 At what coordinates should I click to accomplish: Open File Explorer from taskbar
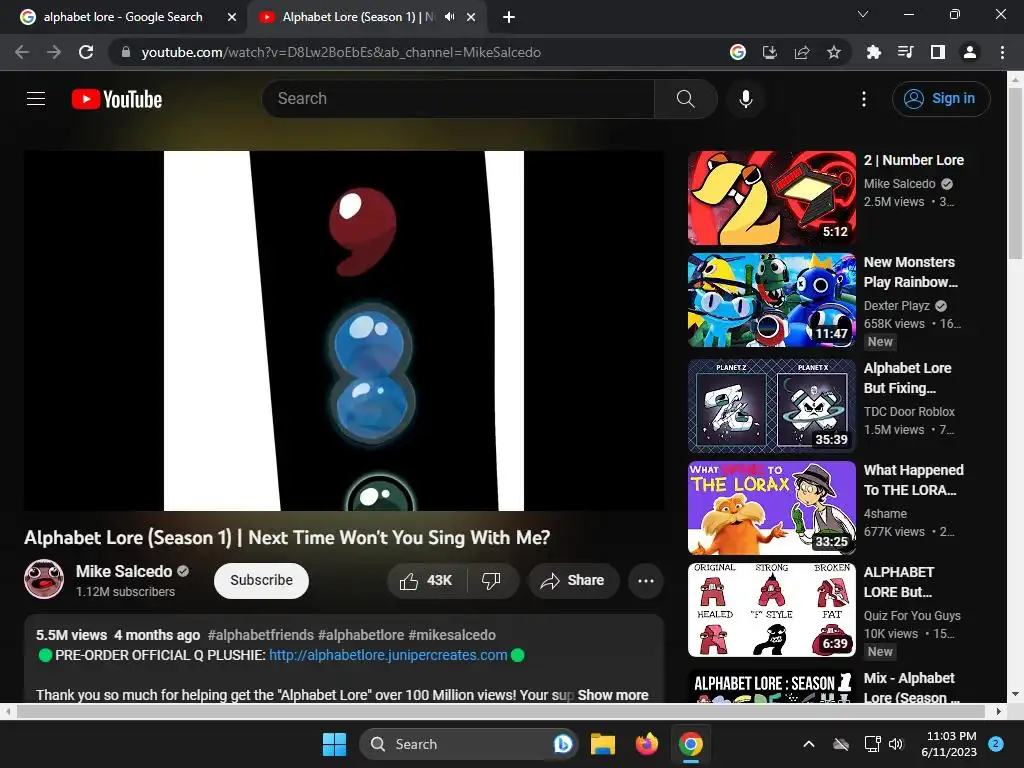pyautogui.click(x=603, y=744)
